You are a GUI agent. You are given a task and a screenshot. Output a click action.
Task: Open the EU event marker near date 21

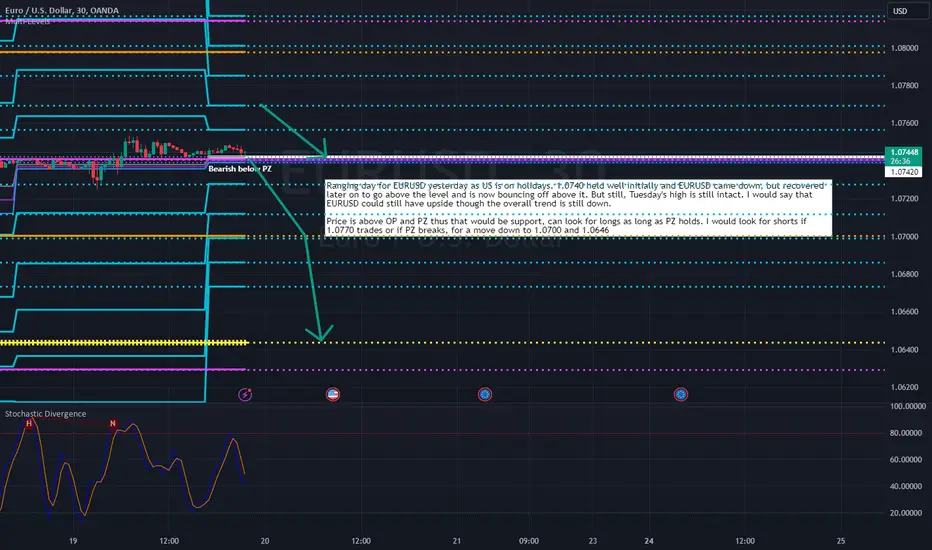click(485, 394)
